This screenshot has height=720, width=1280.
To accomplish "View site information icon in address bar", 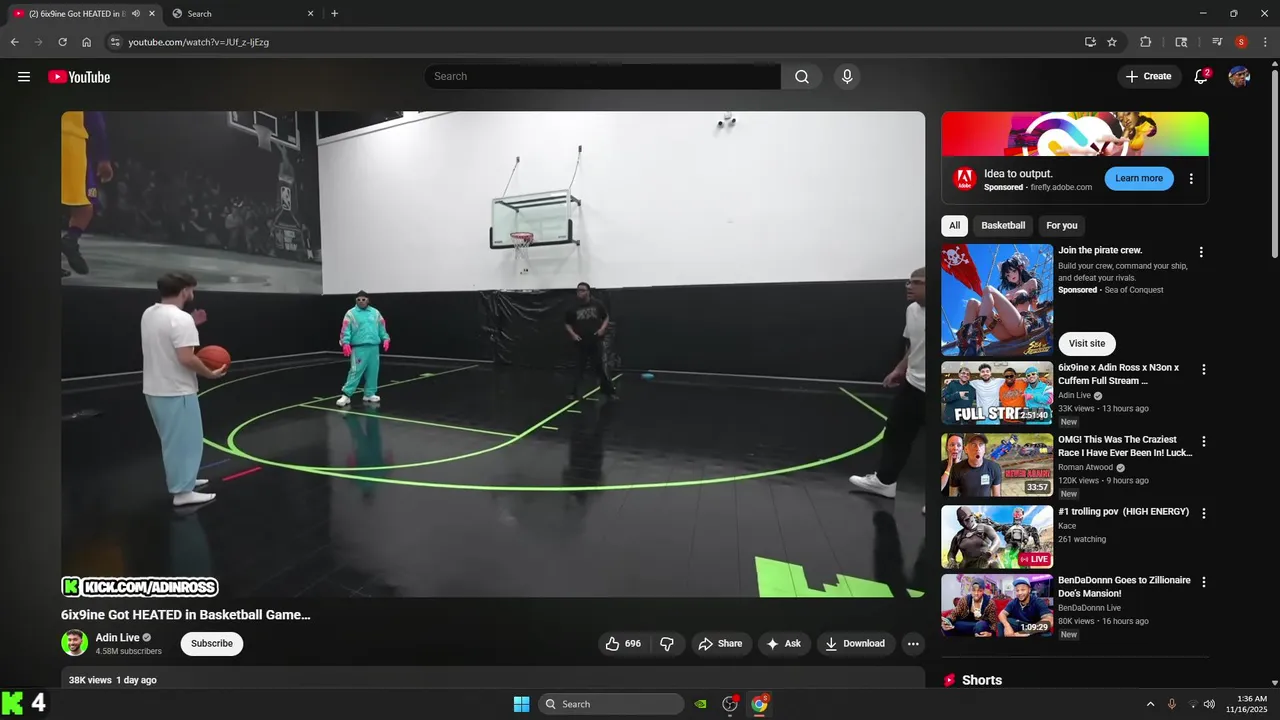I will [x=115, y=42].
